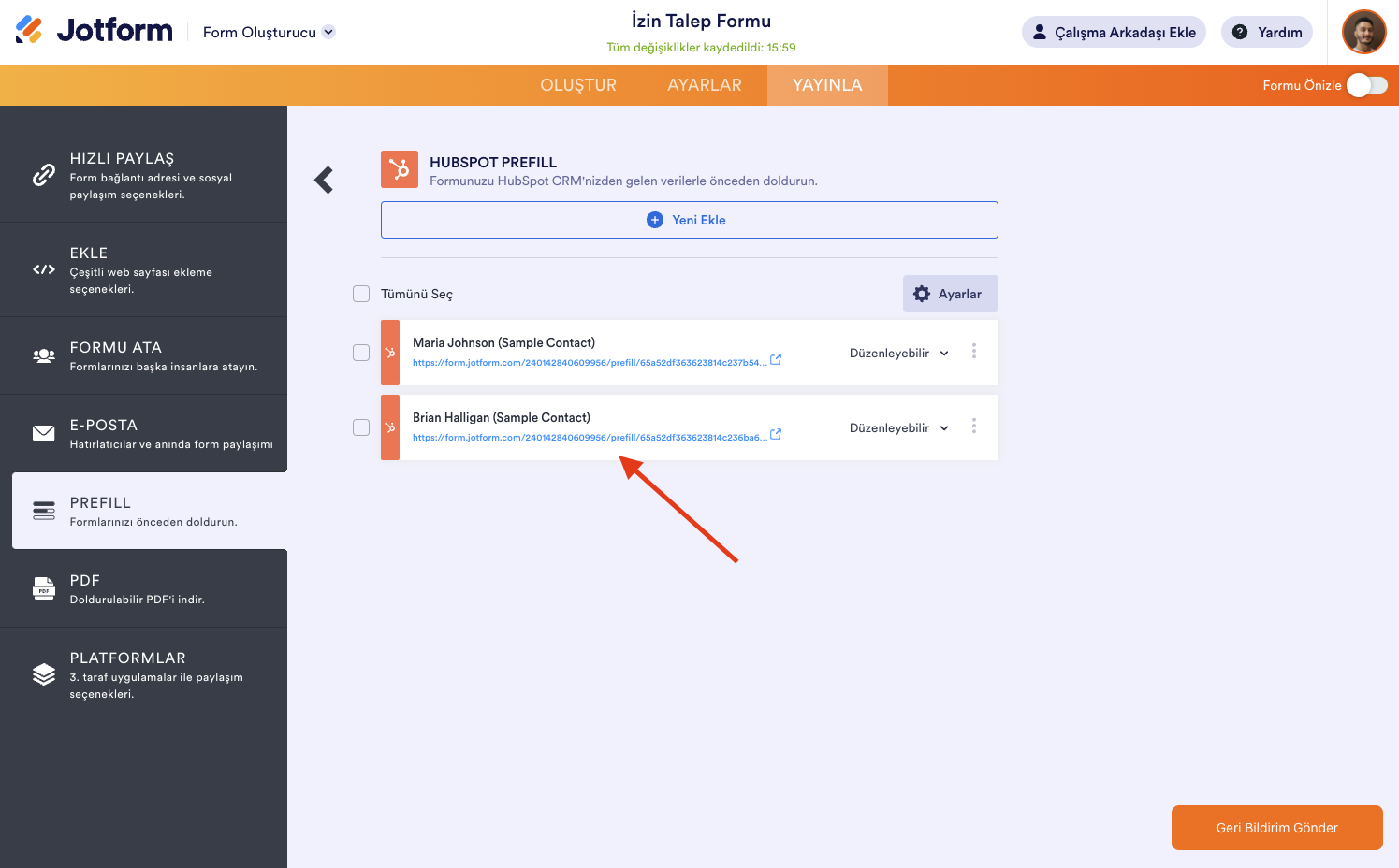This screenshot has height=868, width=1399.
Task: Switch to the OLUŞTUR tab
Action: (x=578, y=85)
